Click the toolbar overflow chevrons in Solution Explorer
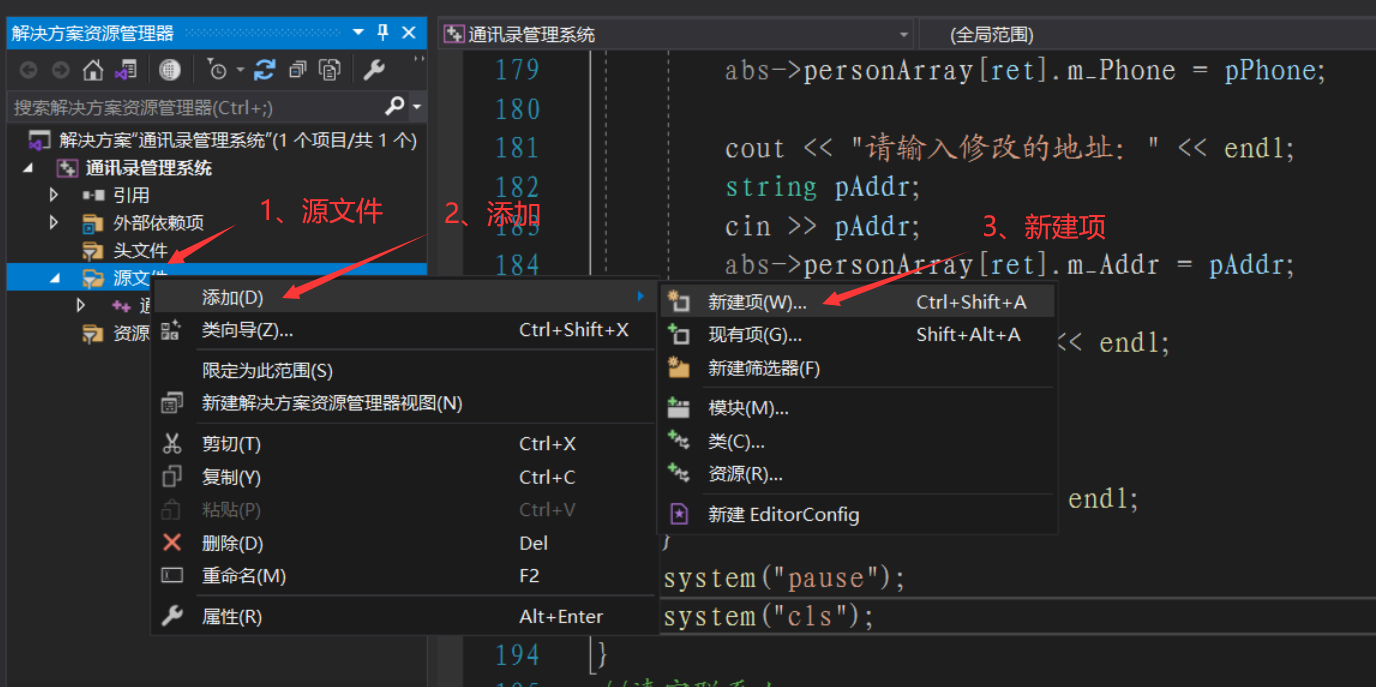This screenshot has width=1376, height=687. tap(418, 60)
